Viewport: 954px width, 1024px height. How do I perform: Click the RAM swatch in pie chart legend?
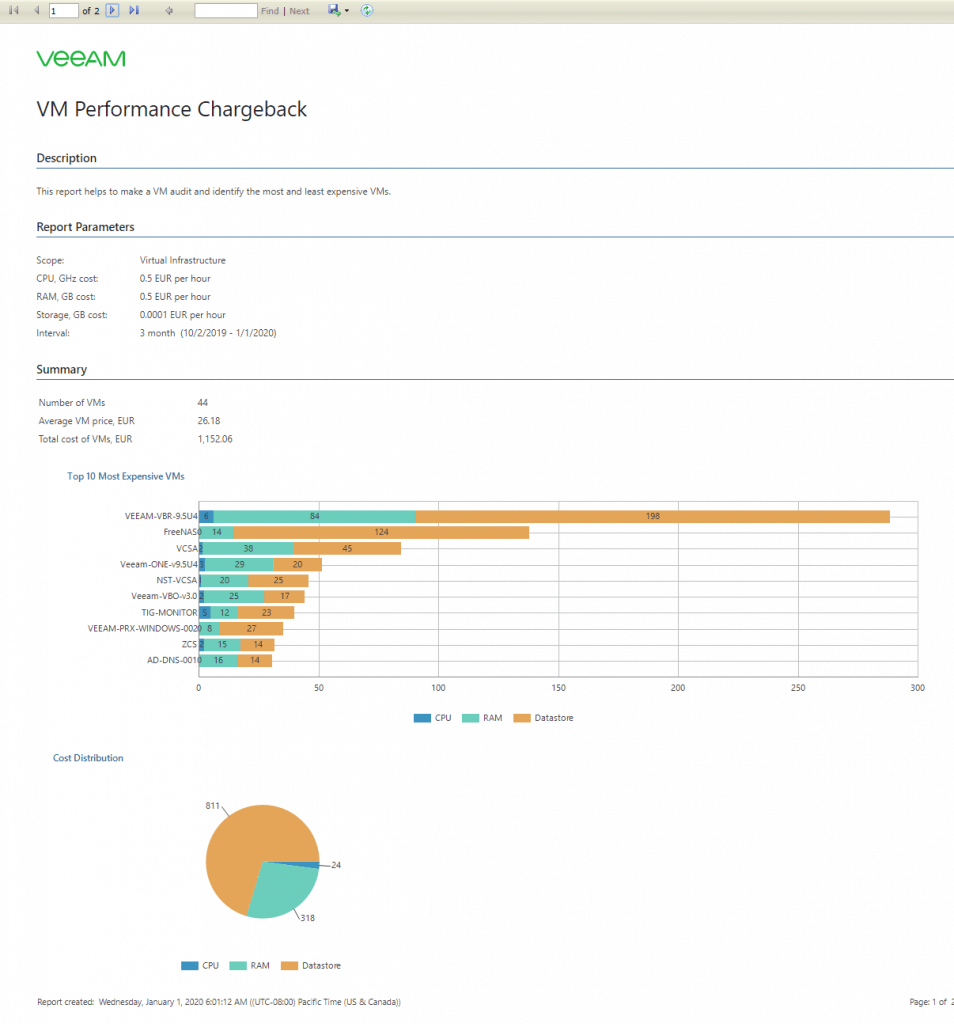point(238,966)
